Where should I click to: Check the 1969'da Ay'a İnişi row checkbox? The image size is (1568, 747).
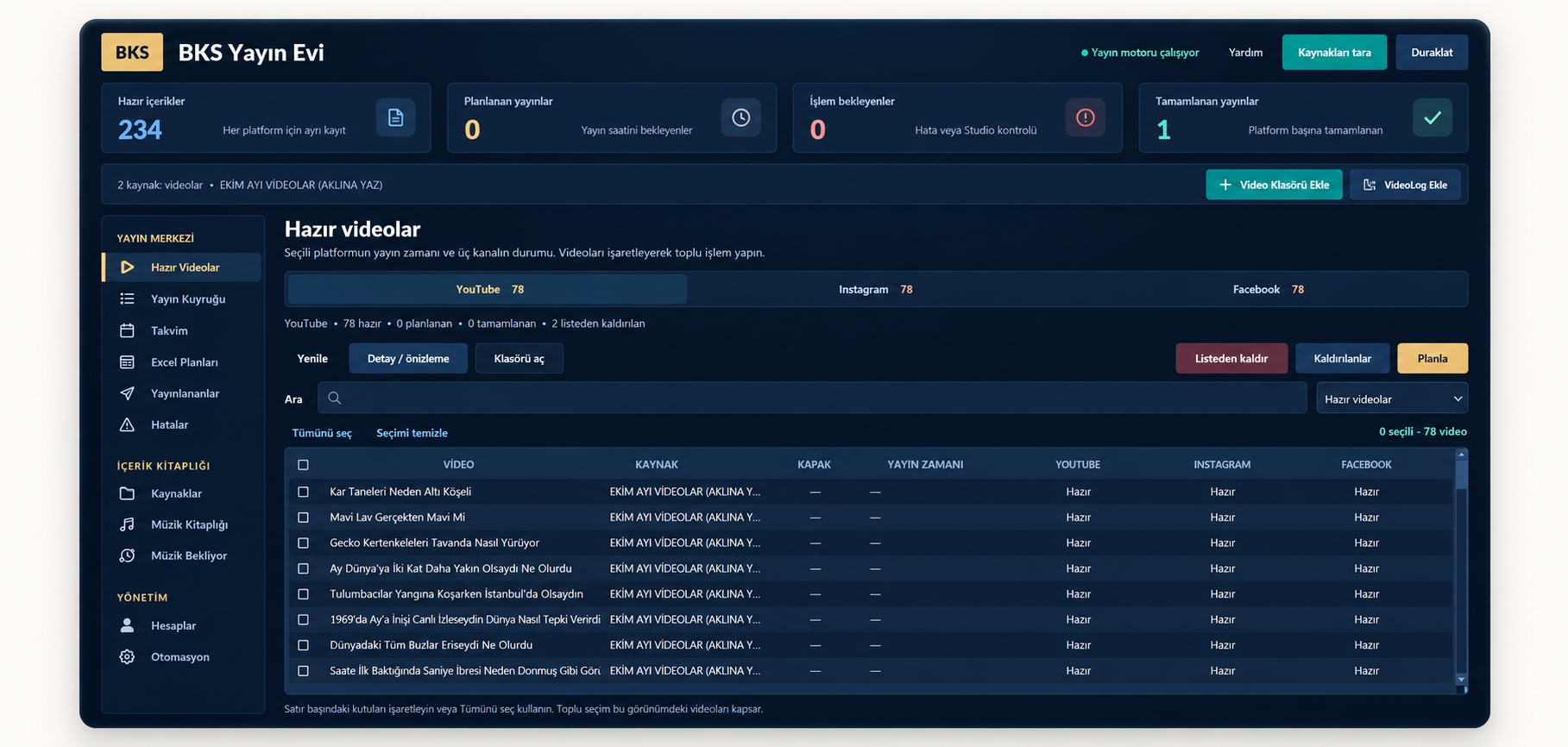[x=303, y=619]
